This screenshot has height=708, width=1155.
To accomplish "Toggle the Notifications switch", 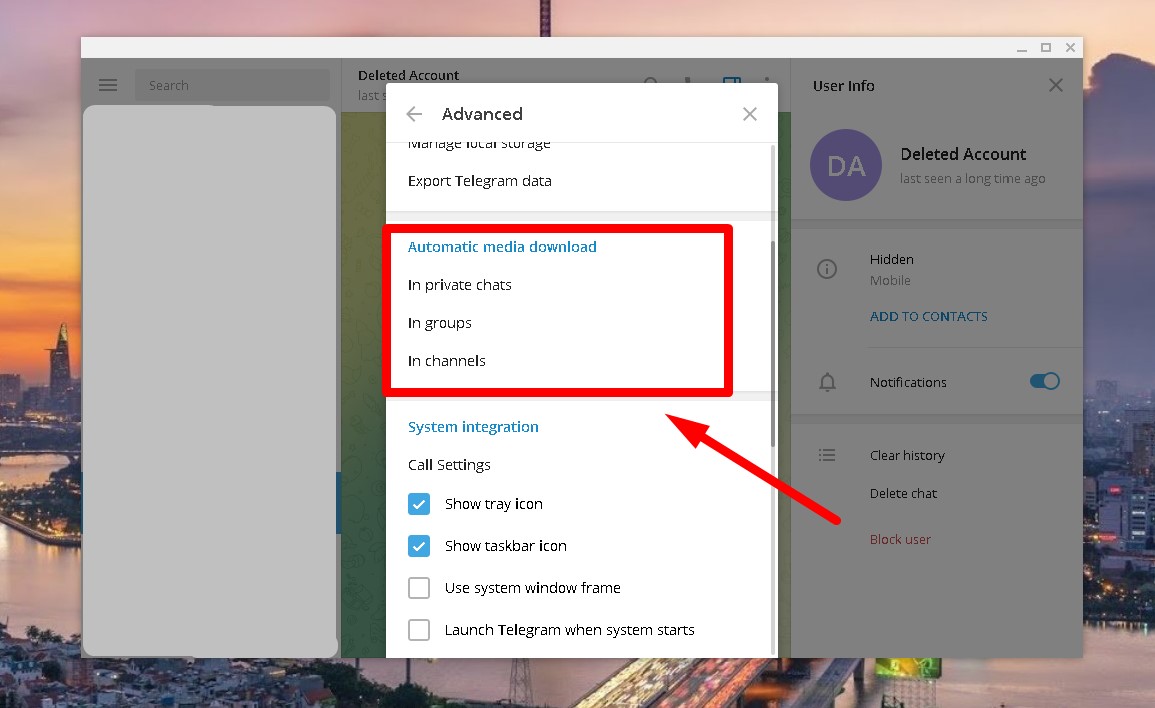I will 1045,381.
